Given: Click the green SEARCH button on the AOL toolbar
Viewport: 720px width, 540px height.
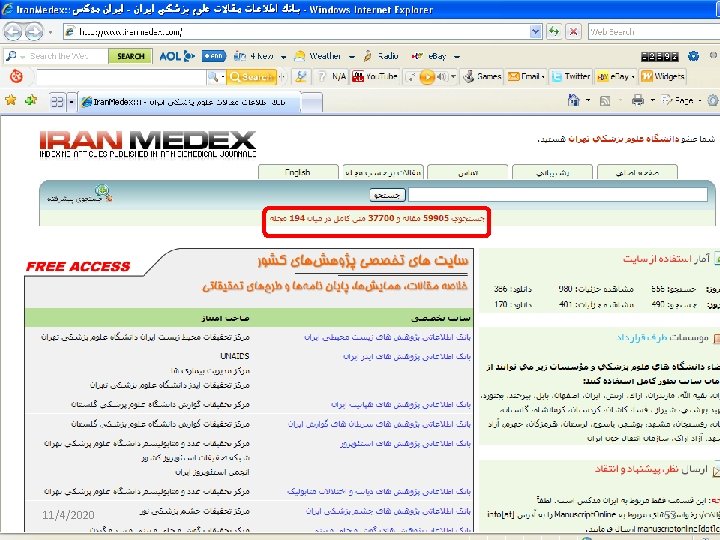Looking at the screenshot, I should coord(130,56).
